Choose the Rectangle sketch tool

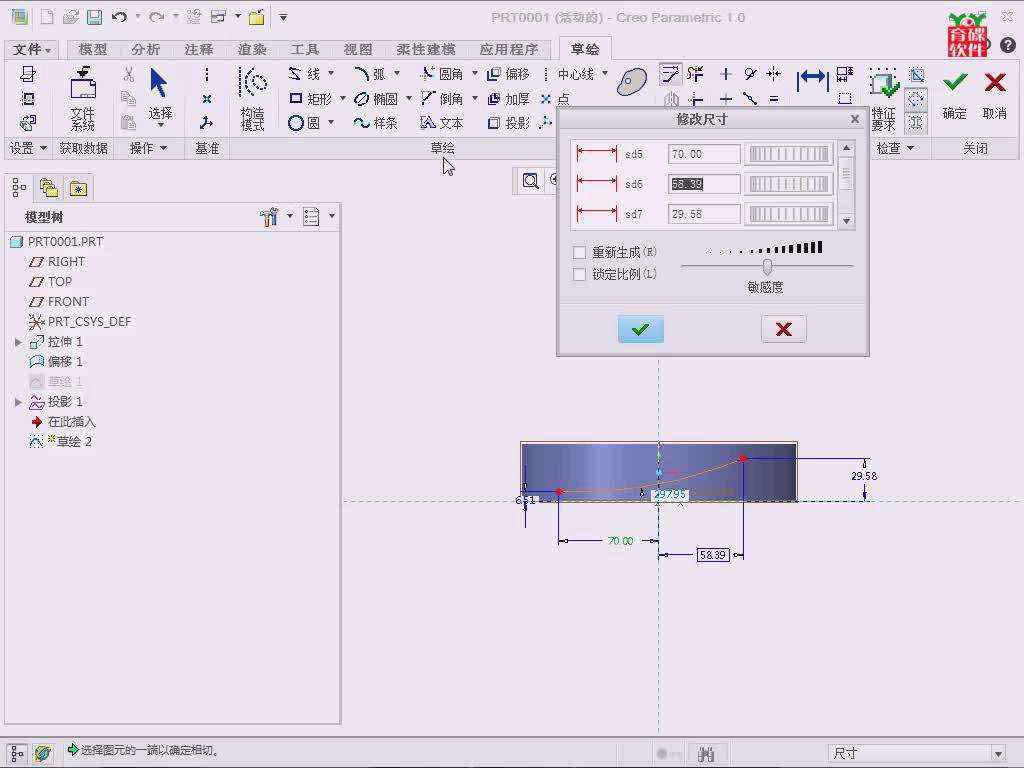tap(310, 99)
